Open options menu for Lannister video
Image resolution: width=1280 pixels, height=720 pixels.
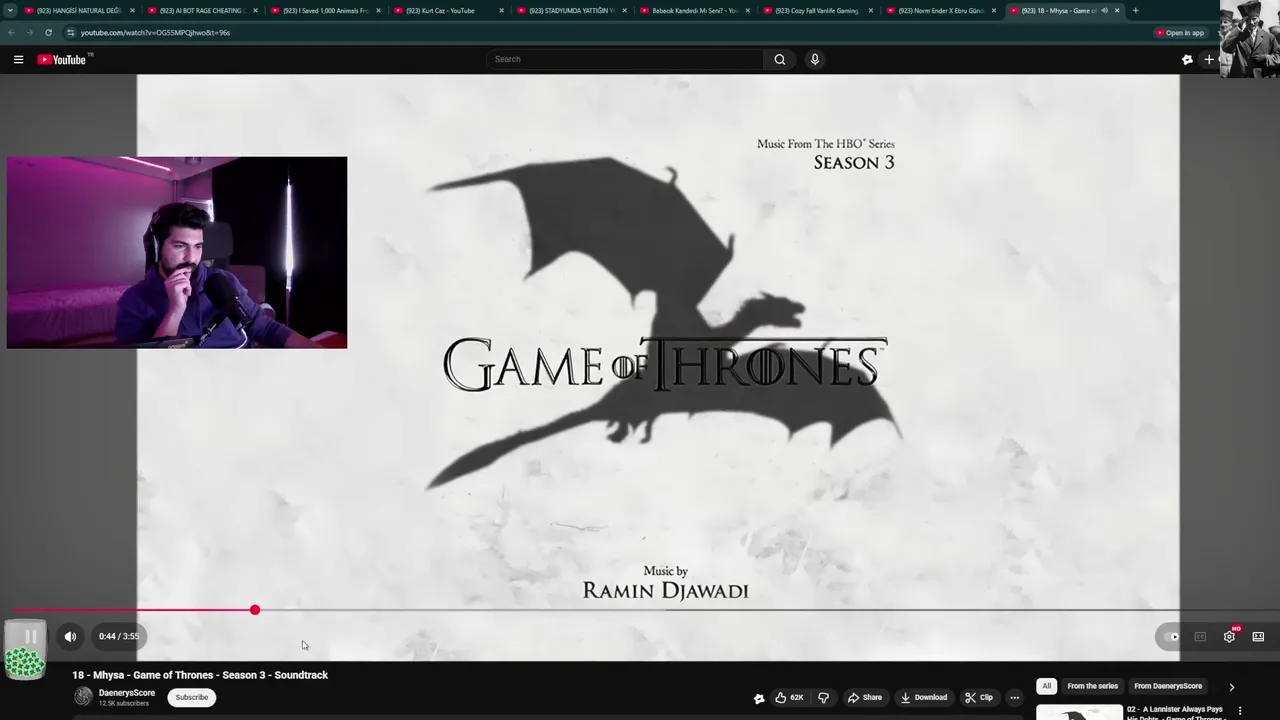[x=1240, y=711]
